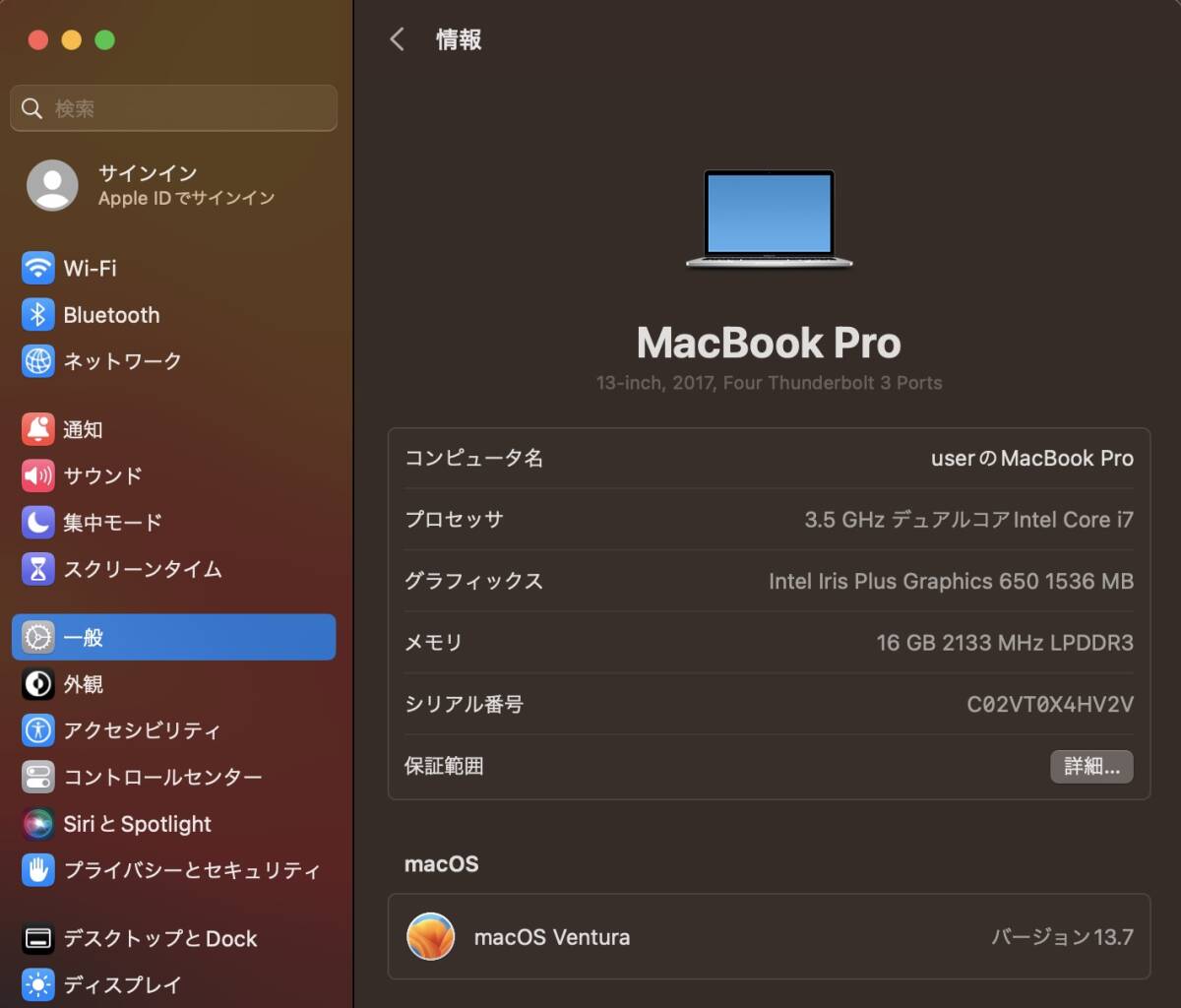The image size is (1181, 1008).
Task: Click the macOS Ventura logo icon
Action: point(431,937)
